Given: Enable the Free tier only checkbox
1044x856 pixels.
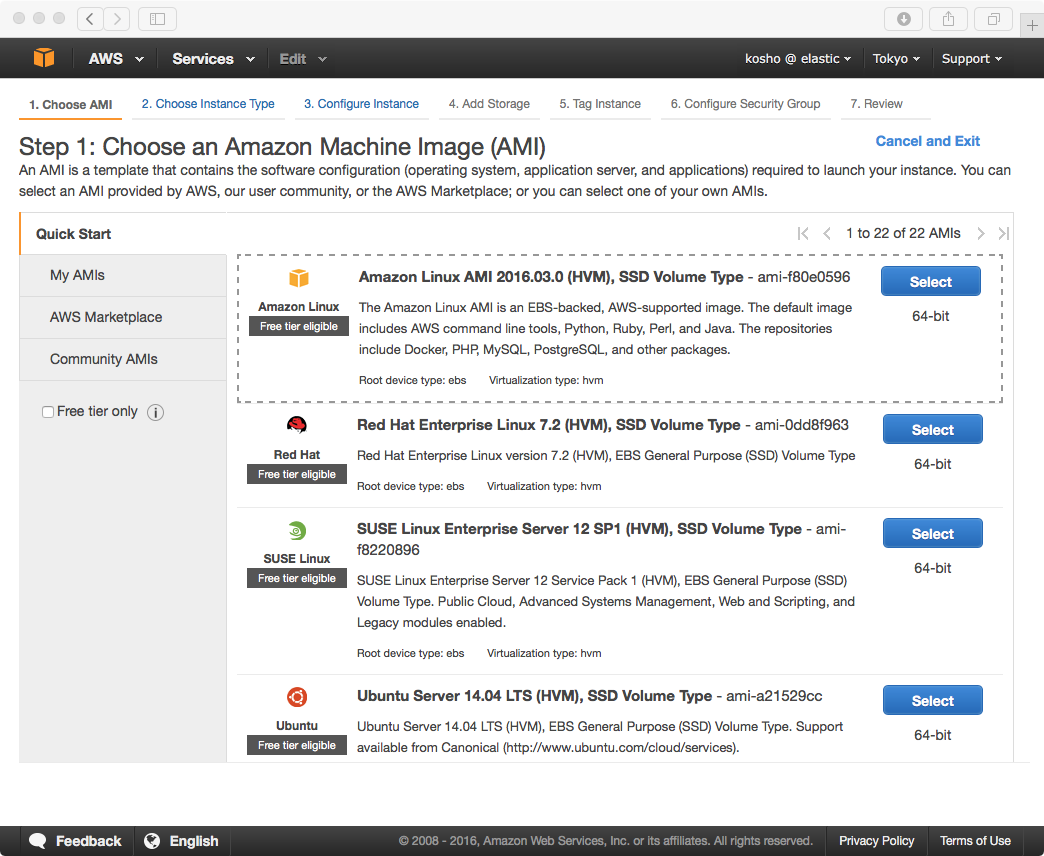Looking at the screenshot, I should (48, 412).
